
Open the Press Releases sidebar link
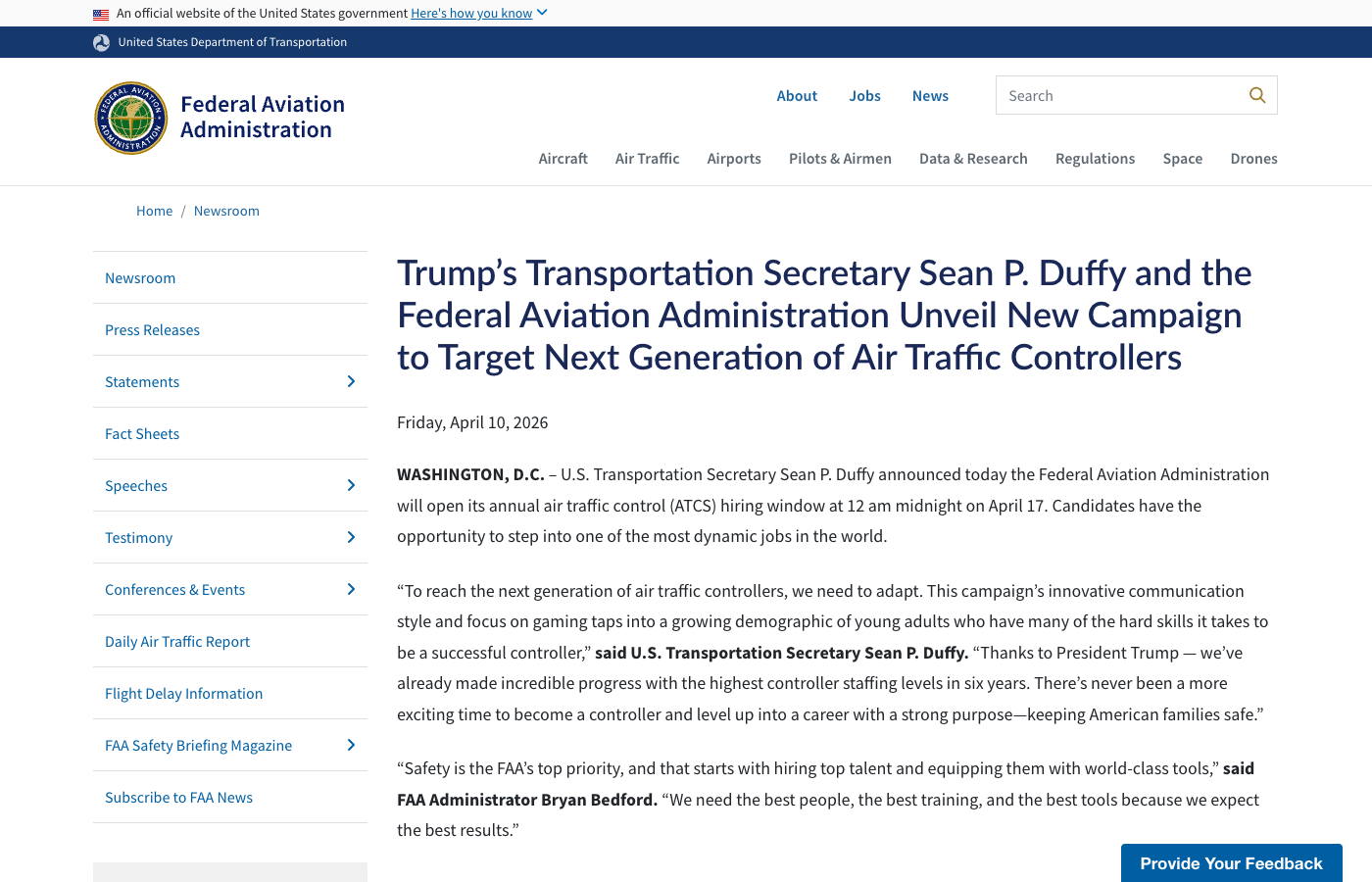point(152,329)
